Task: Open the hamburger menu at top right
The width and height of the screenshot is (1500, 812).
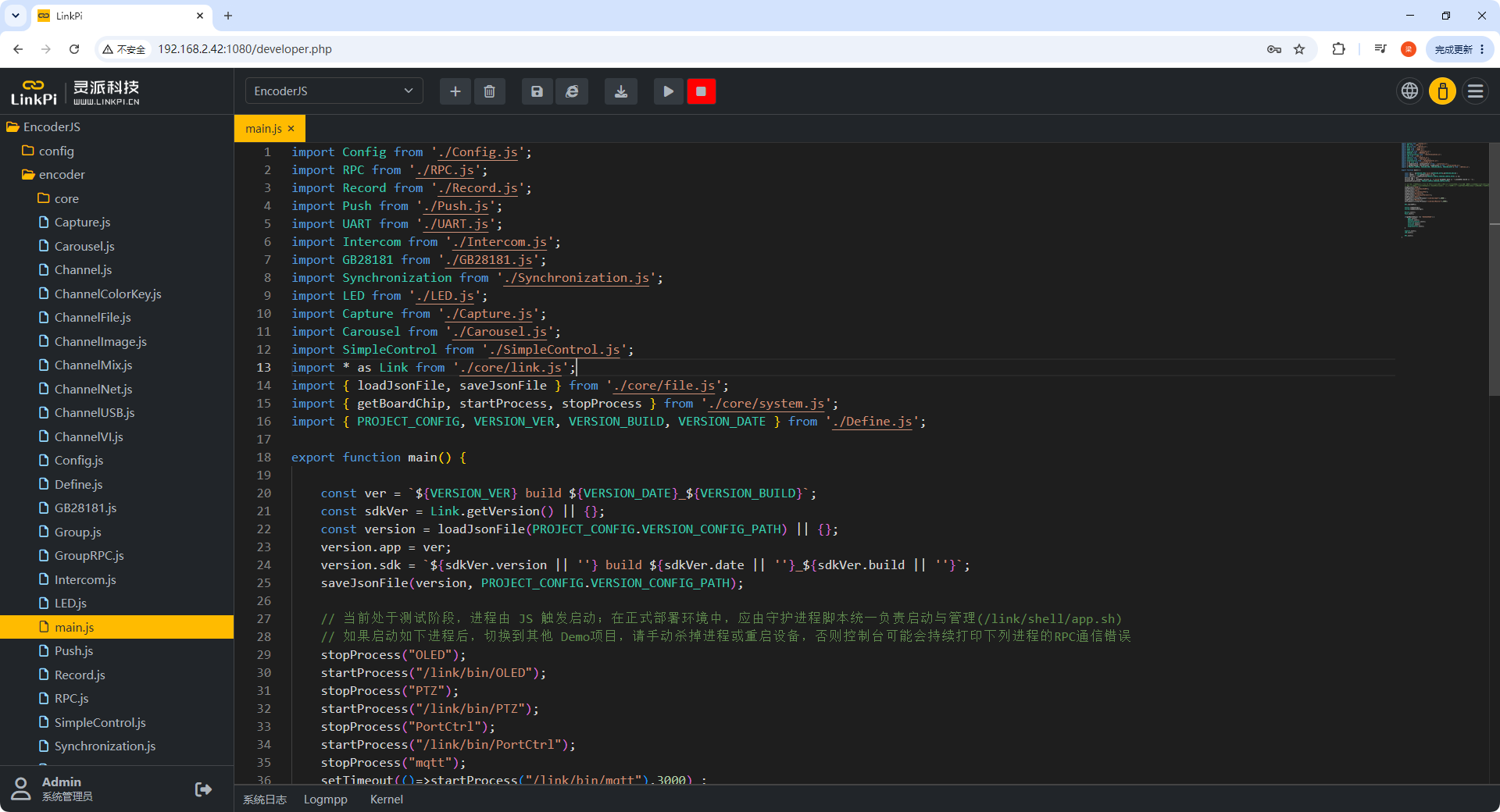Action: [1475, 91]
